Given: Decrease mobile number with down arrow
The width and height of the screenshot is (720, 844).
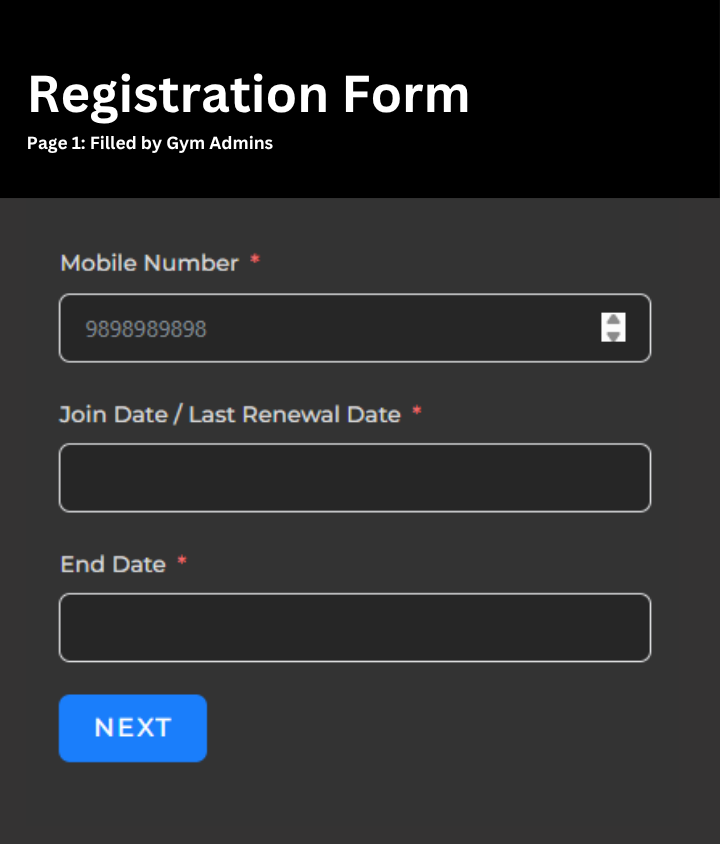Looking at the screenshot, I should click(x=613, y=335).
